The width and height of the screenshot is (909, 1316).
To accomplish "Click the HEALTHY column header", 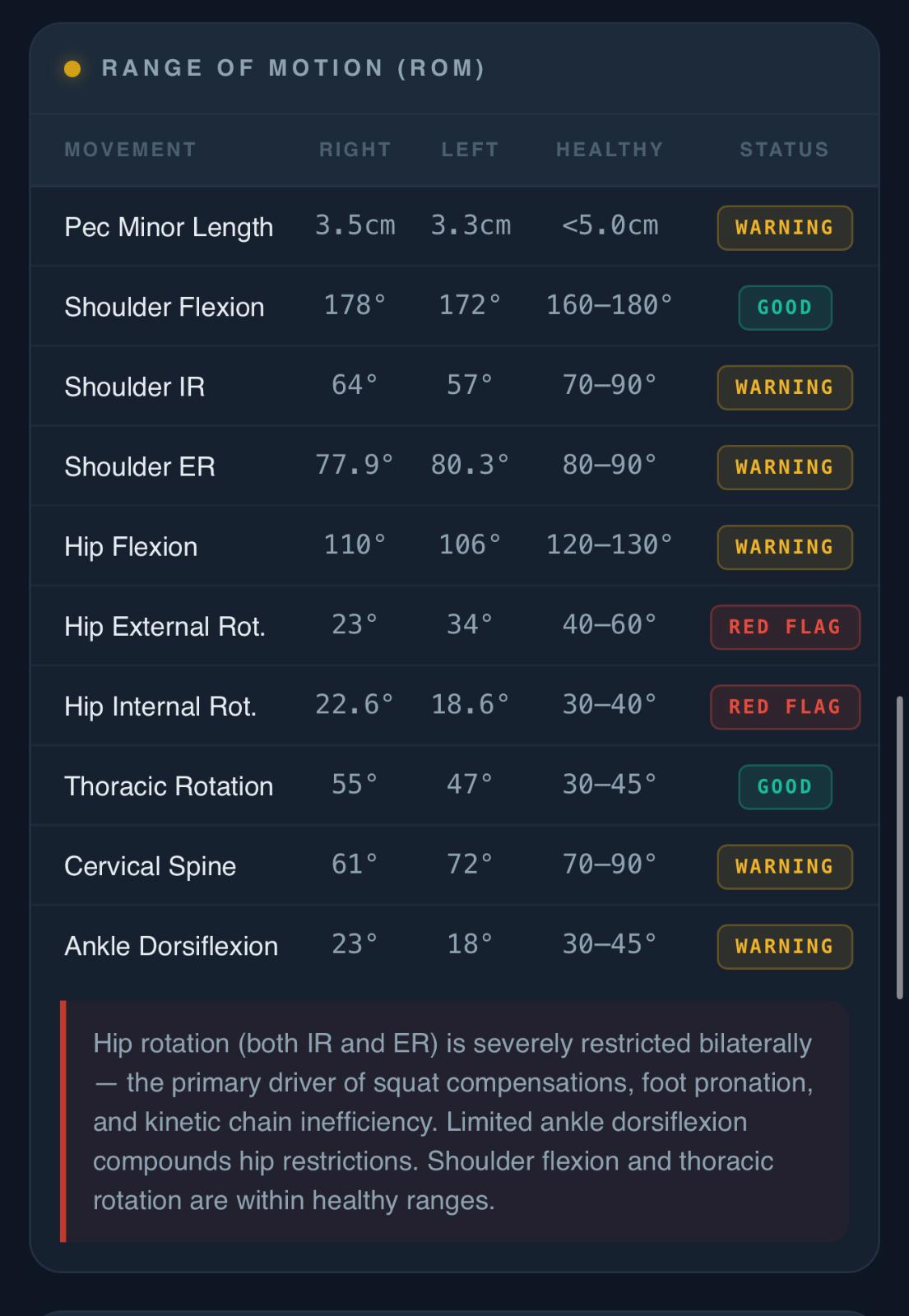I will [610, 150].
